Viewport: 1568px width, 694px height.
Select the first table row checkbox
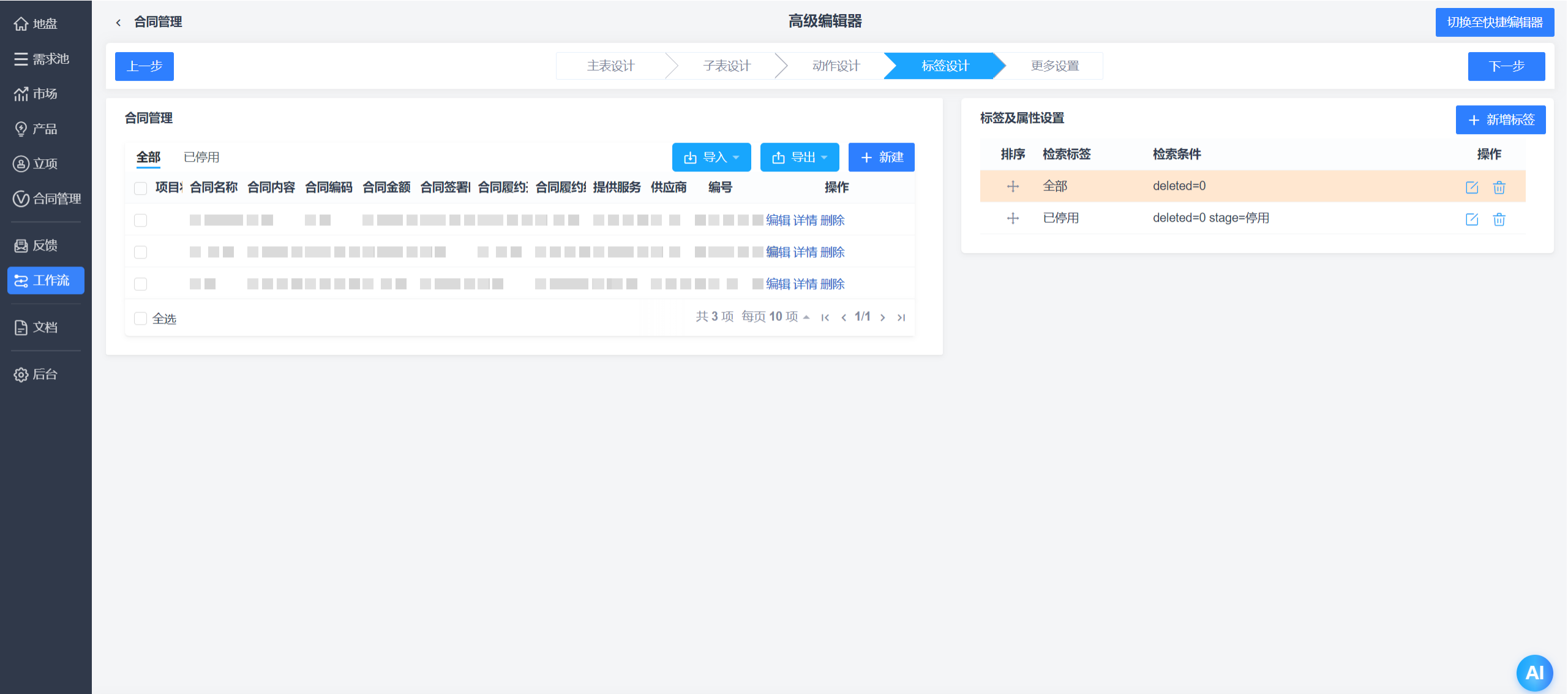click(140, 221)
